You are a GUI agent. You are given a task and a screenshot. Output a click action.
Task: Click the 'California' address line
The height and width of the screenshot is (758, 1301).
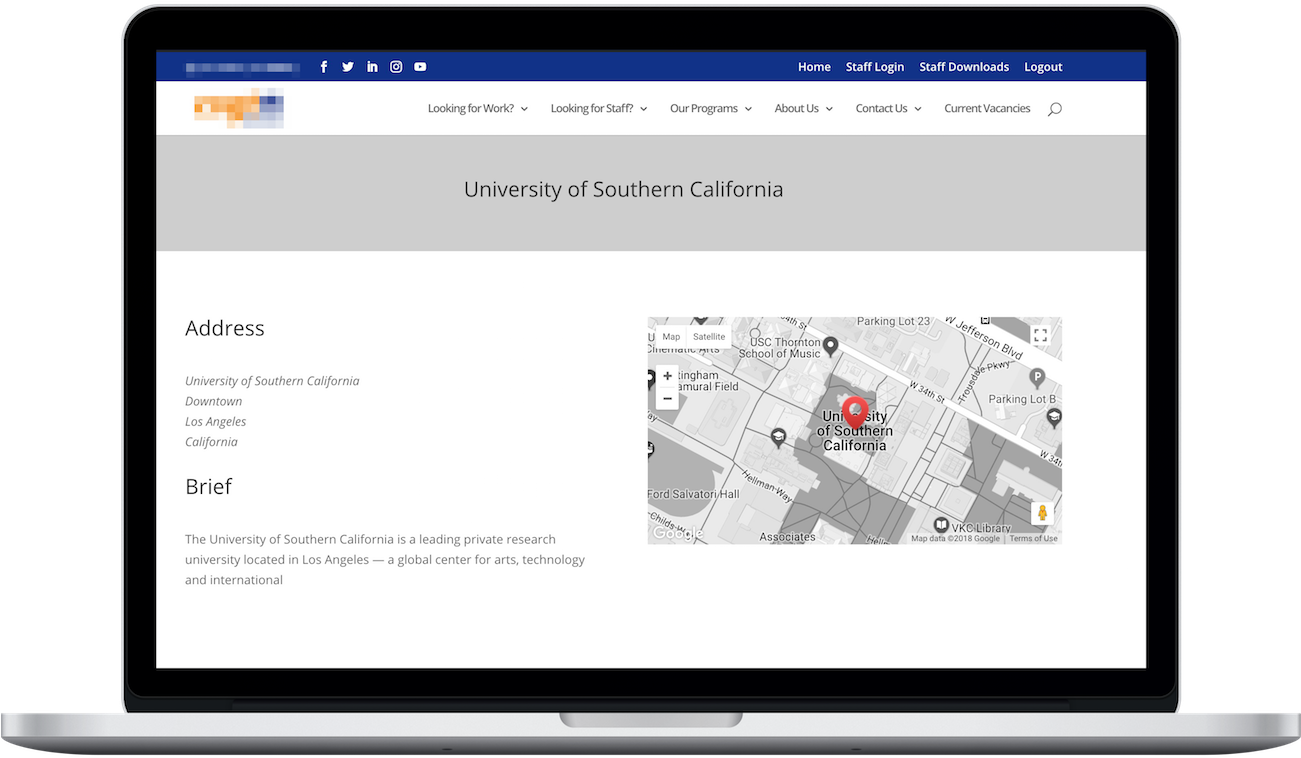212,442
